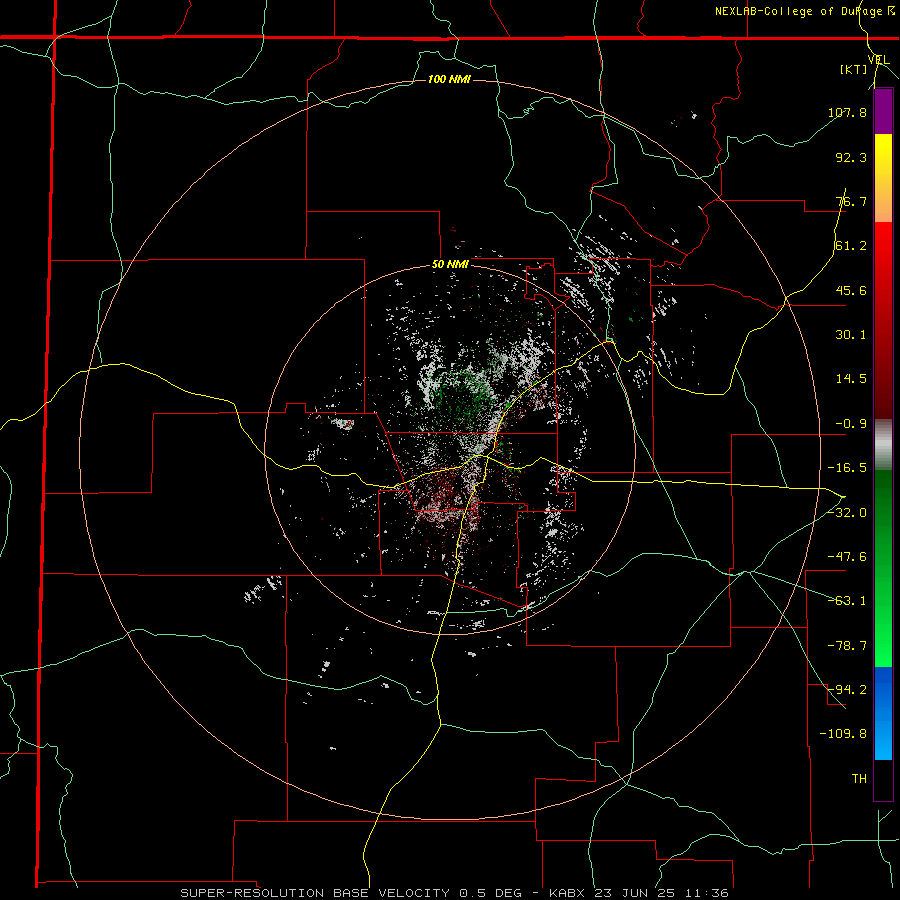Click the -78.7 velocity scale value

click(x=847, y=646)
